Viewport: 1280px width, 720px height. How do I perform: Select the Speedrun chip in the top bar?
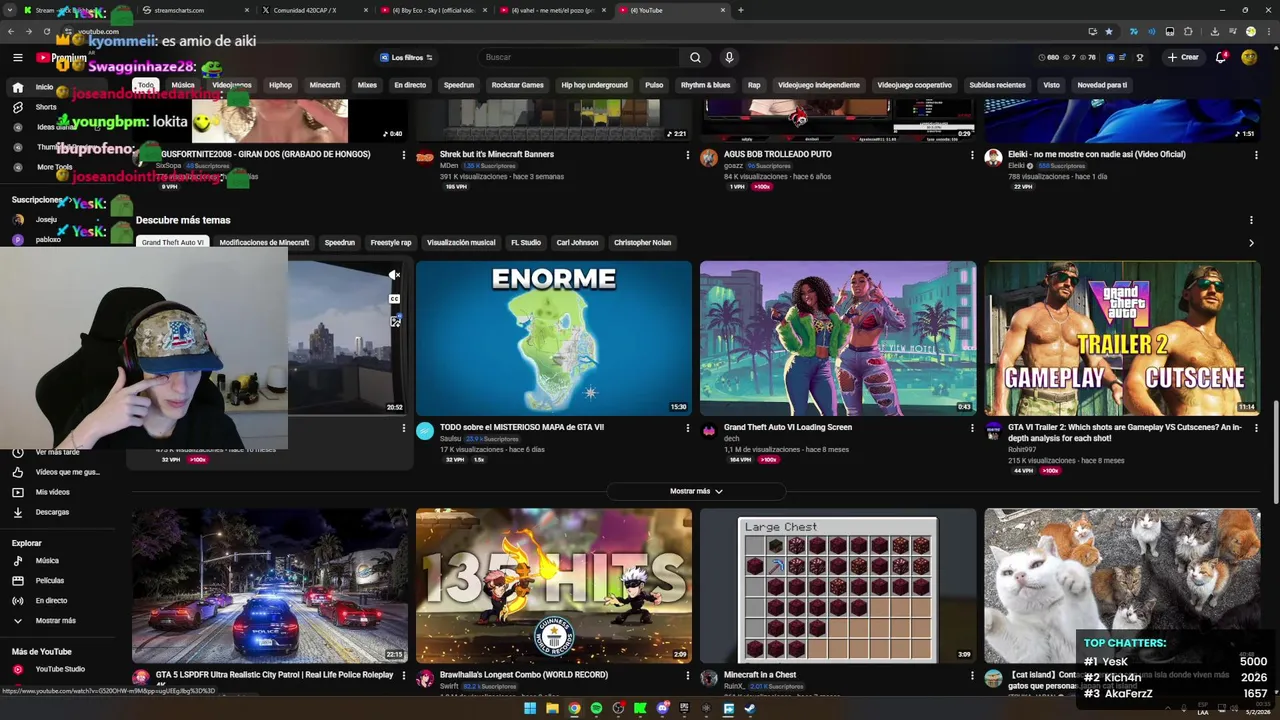(x=459, y=85)
